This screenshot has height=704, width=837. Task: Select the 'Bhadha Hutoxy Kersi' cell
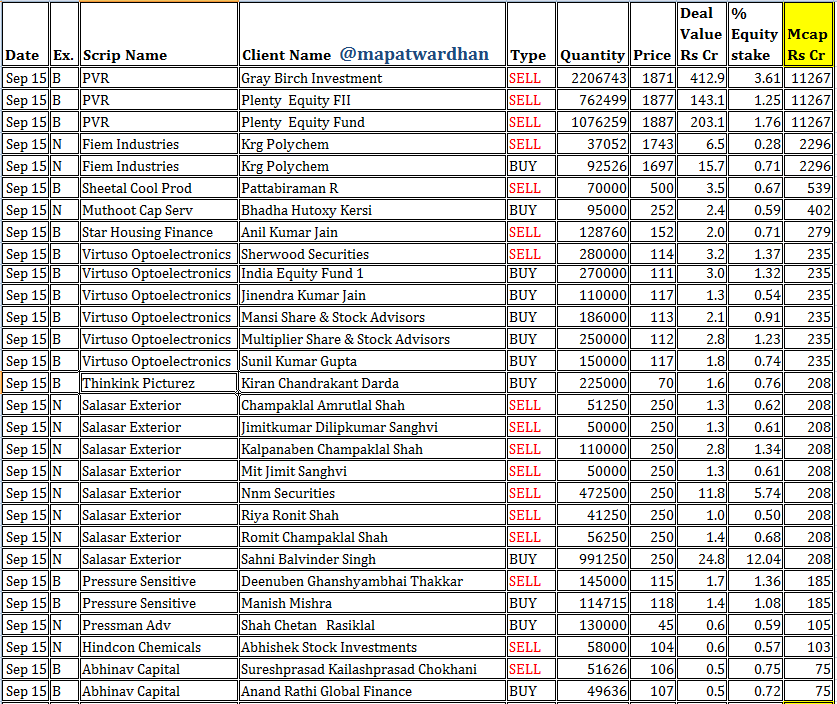tap(373, 210)
